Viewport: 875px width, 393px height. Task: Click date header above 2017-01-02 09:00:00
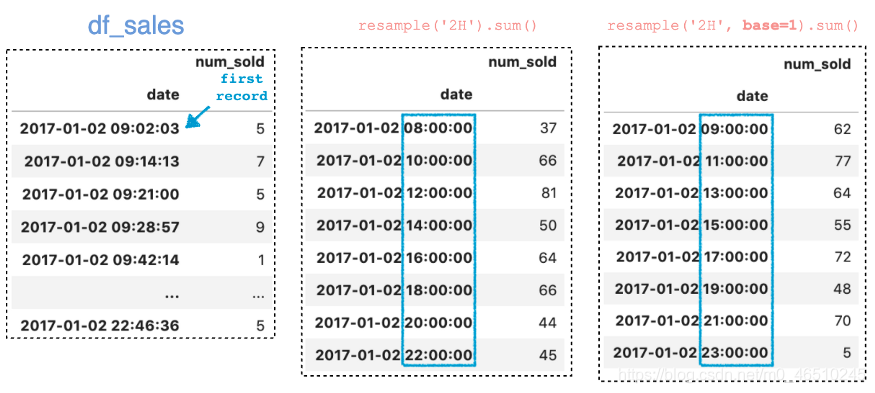pos(752,97)
